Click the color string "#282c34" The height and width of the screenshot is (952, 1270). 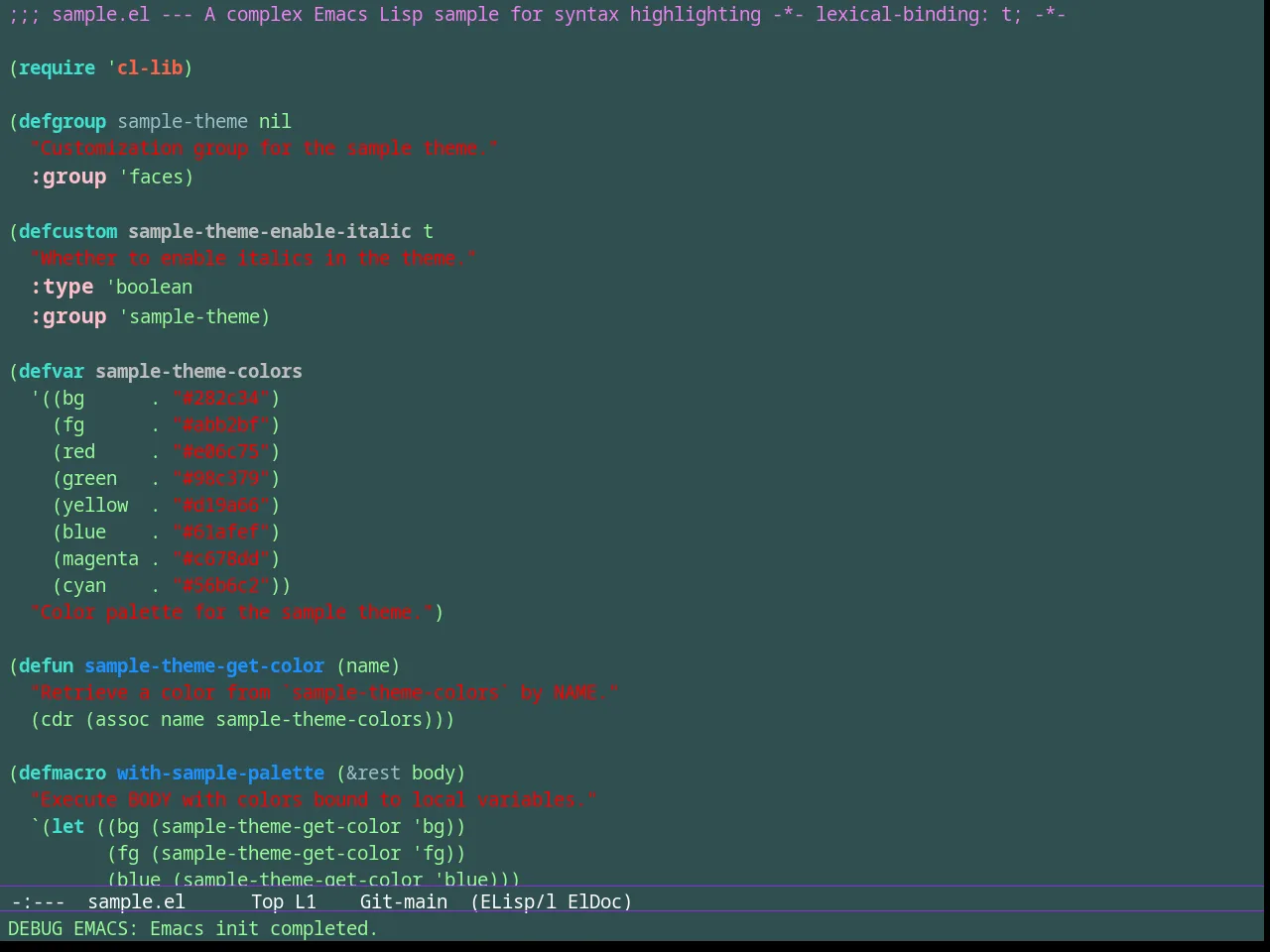click(x=220, y=399)
